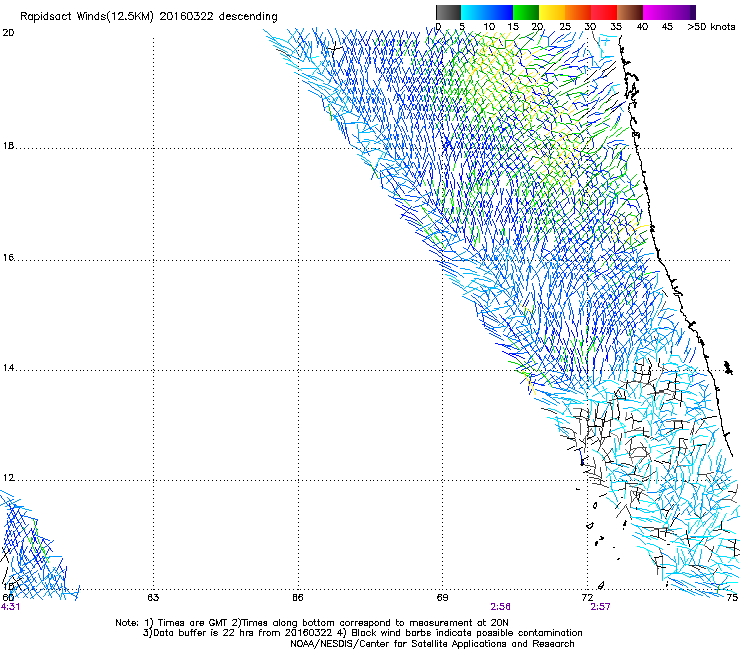Click the legend value '15'
This screenshot has height=650, width=740.
[x=513, y=27]
